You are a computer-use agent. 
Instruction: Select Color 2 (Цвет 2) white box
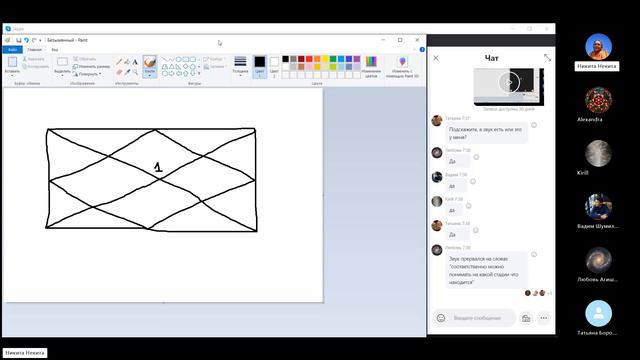[274, 66]
